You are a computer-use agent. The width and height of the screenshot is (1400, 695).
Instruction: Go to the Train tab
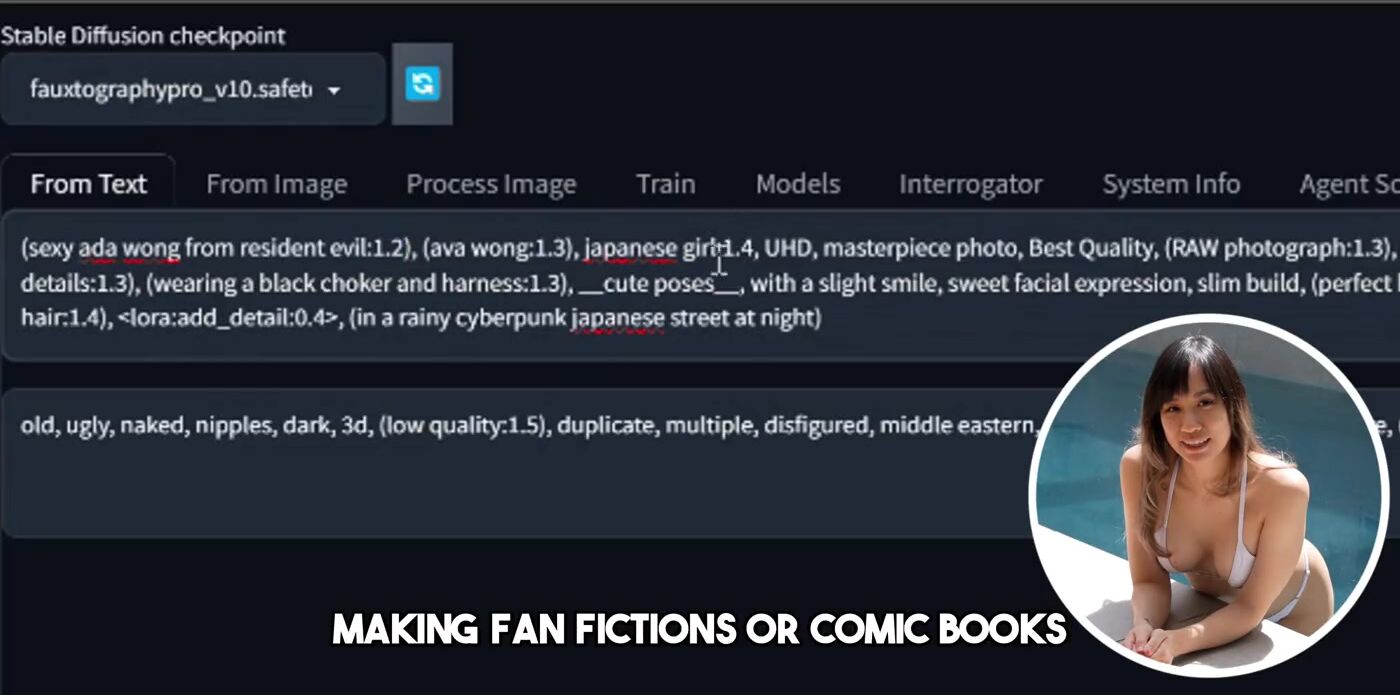tap(665, 184)
